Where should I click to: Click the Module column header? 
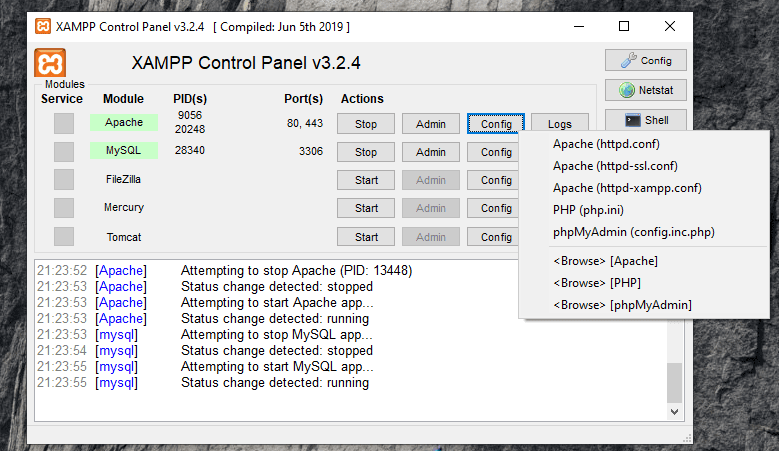coord(123,99)
